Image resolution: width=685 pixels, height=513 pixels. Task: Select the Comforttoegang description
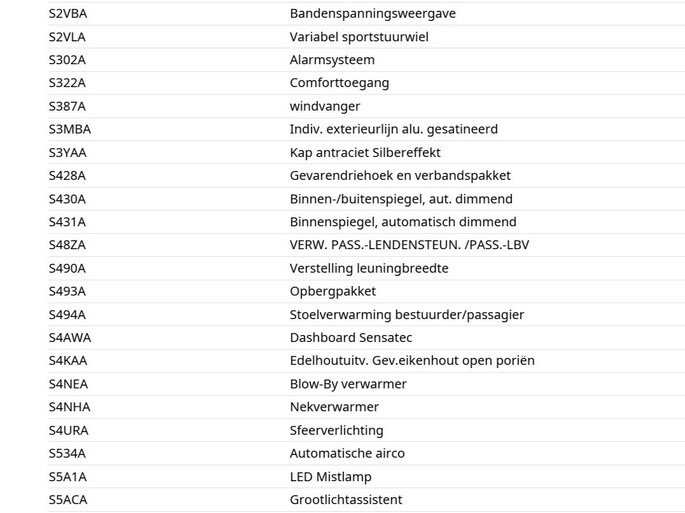pyautogui.click(x=339, y=83)
